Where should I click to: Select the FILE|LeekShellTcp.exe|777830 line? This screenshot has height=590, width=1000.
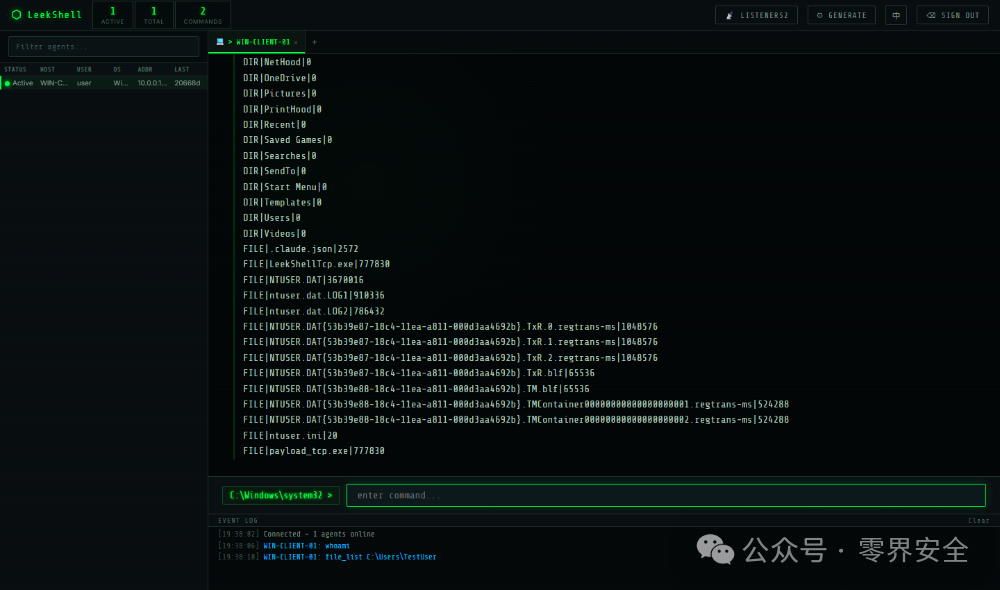click(316, 264)
